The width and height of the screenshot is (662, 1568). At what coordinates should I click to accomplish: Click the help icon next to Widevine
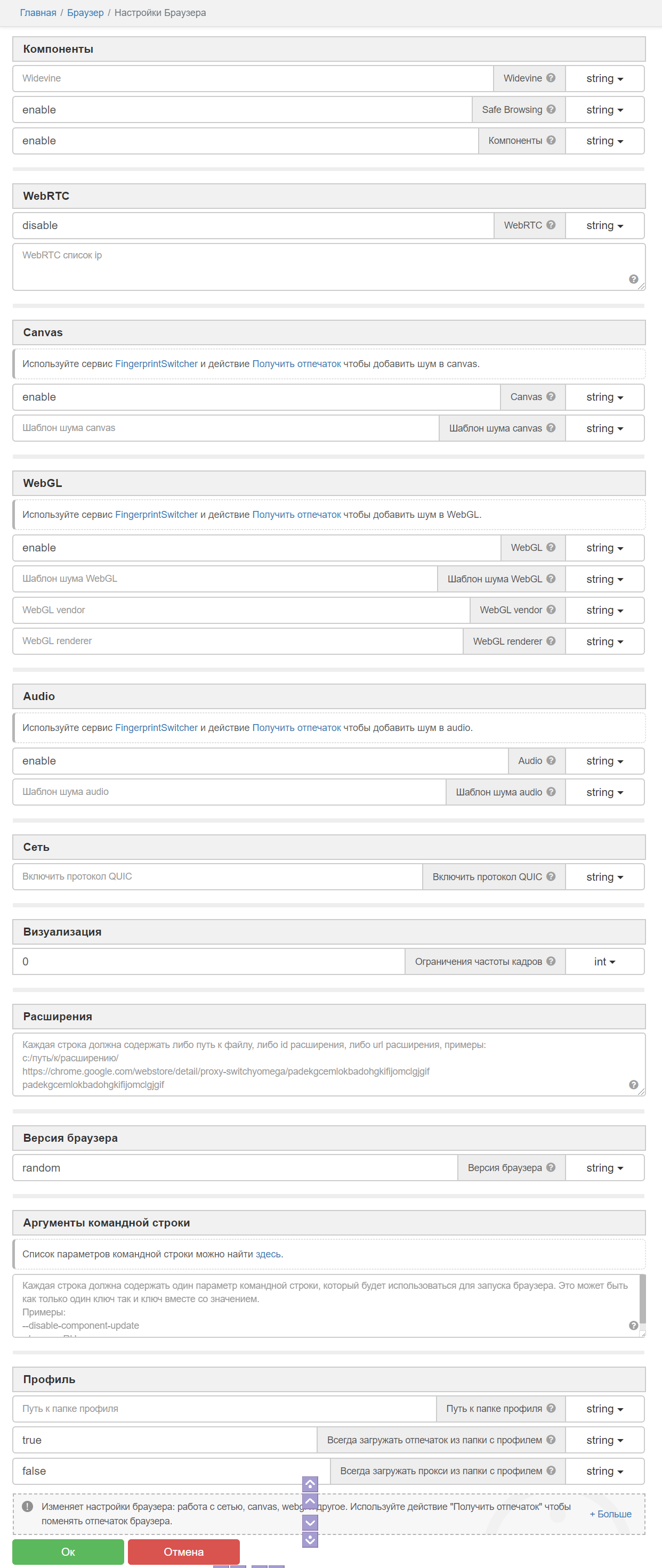(x=551, y=78)
